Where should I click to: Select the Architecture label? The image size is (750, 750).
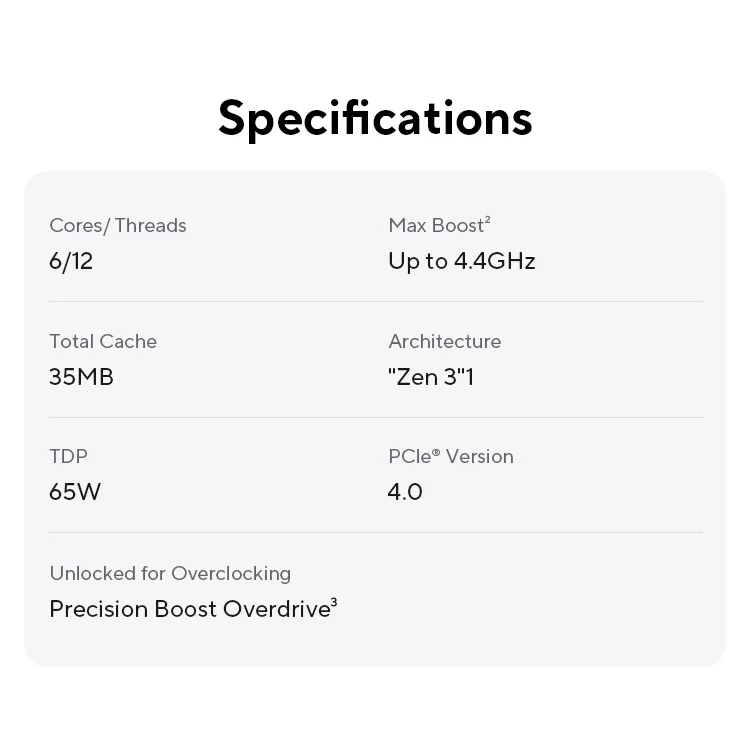pos(445,341)
